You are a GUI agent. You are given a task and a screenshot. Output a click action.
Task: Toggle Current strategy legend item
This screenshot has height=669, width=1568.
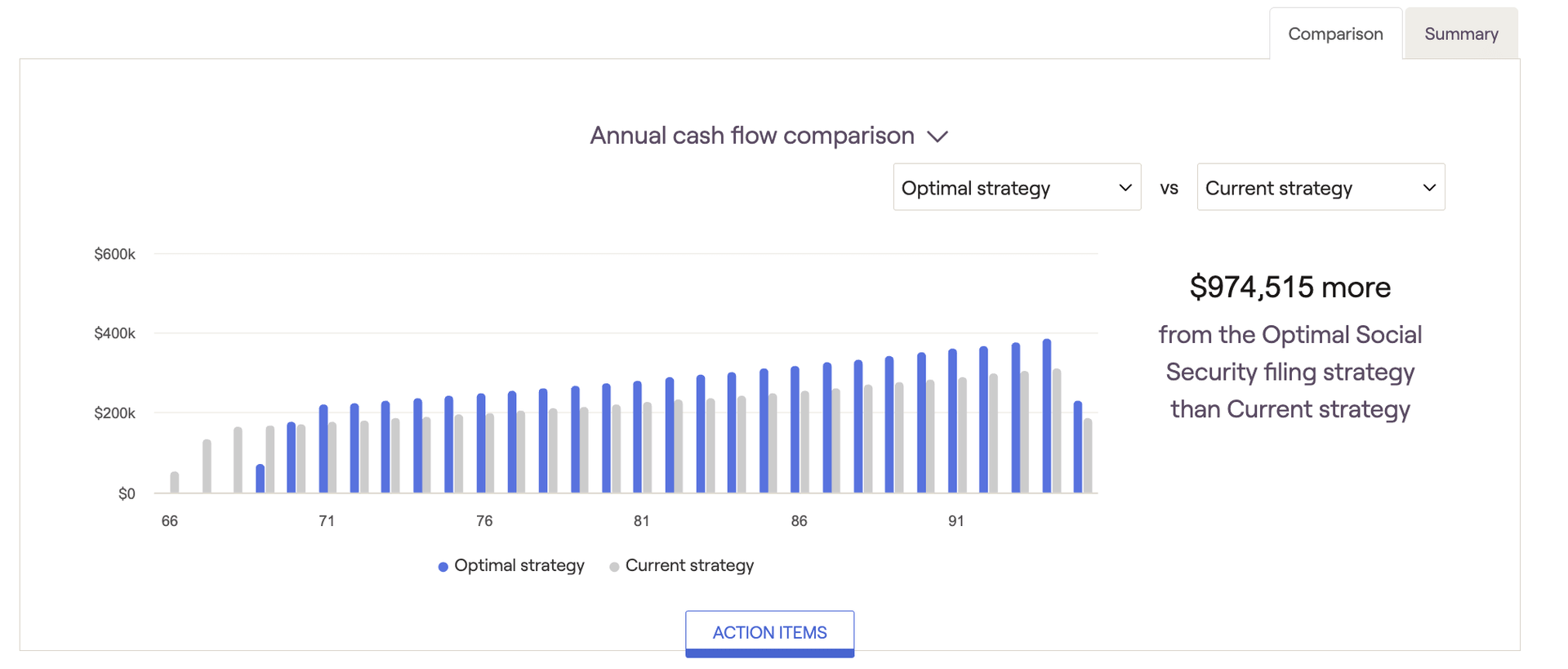tap(681, 565)
